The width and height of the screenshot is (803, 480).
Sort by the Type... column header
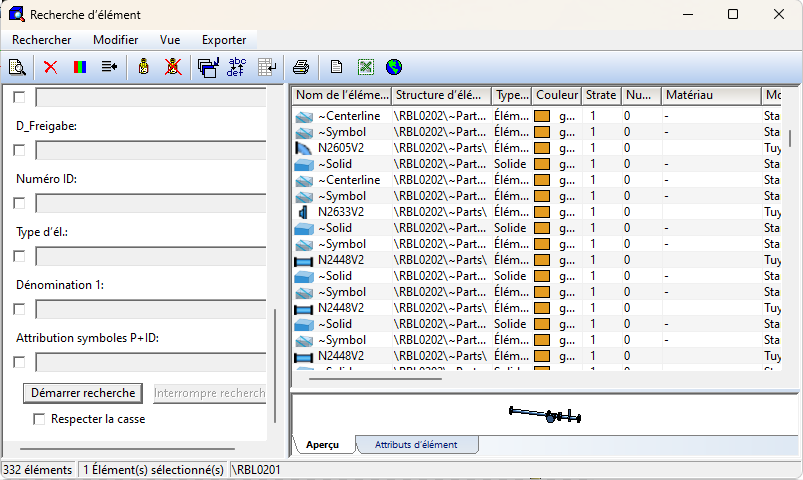pyautogui.click(x=512, y=95)
